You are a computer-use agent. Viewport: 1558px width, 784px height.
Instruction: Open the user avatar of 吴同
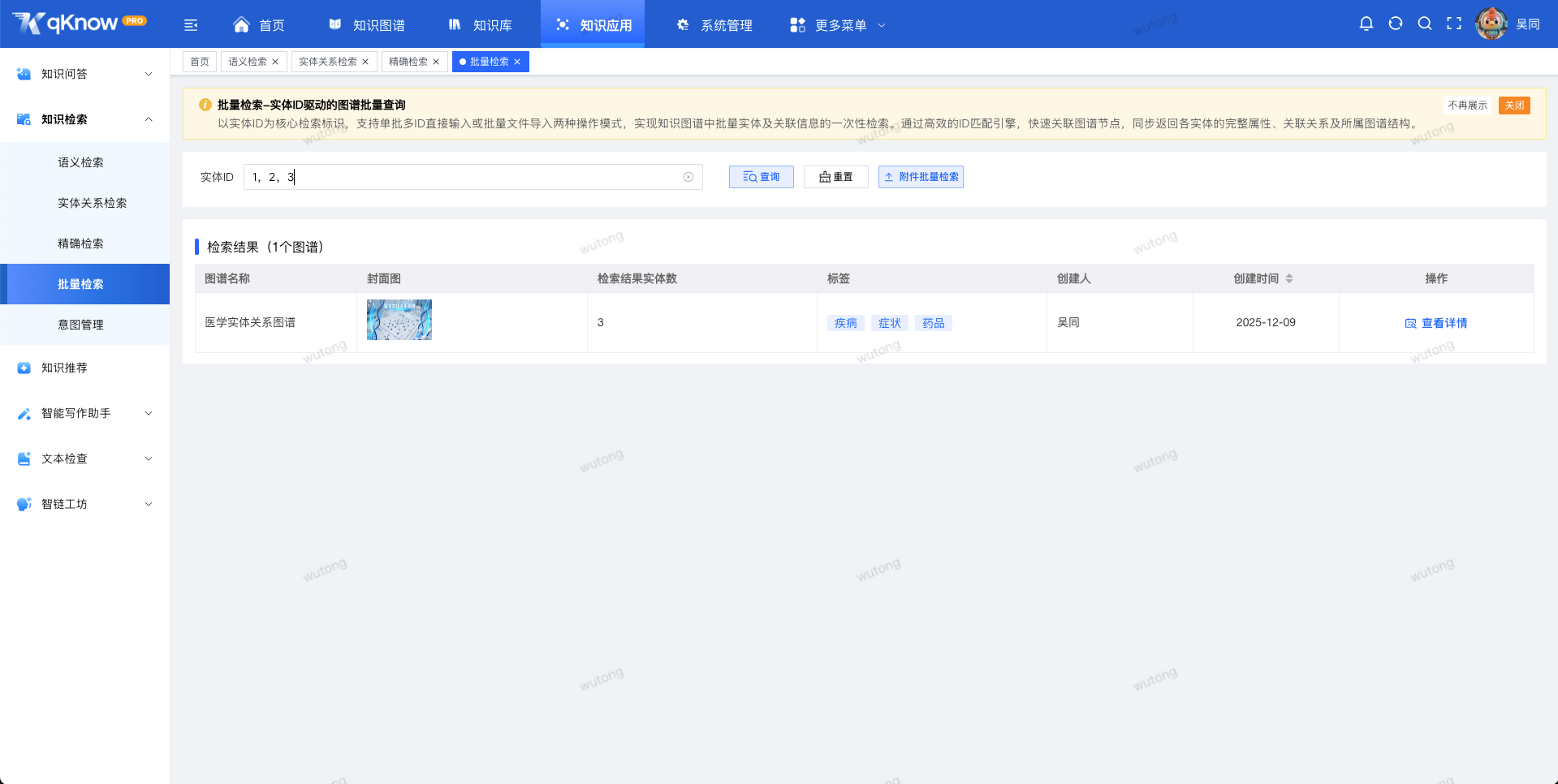(x=1491, y=24)
